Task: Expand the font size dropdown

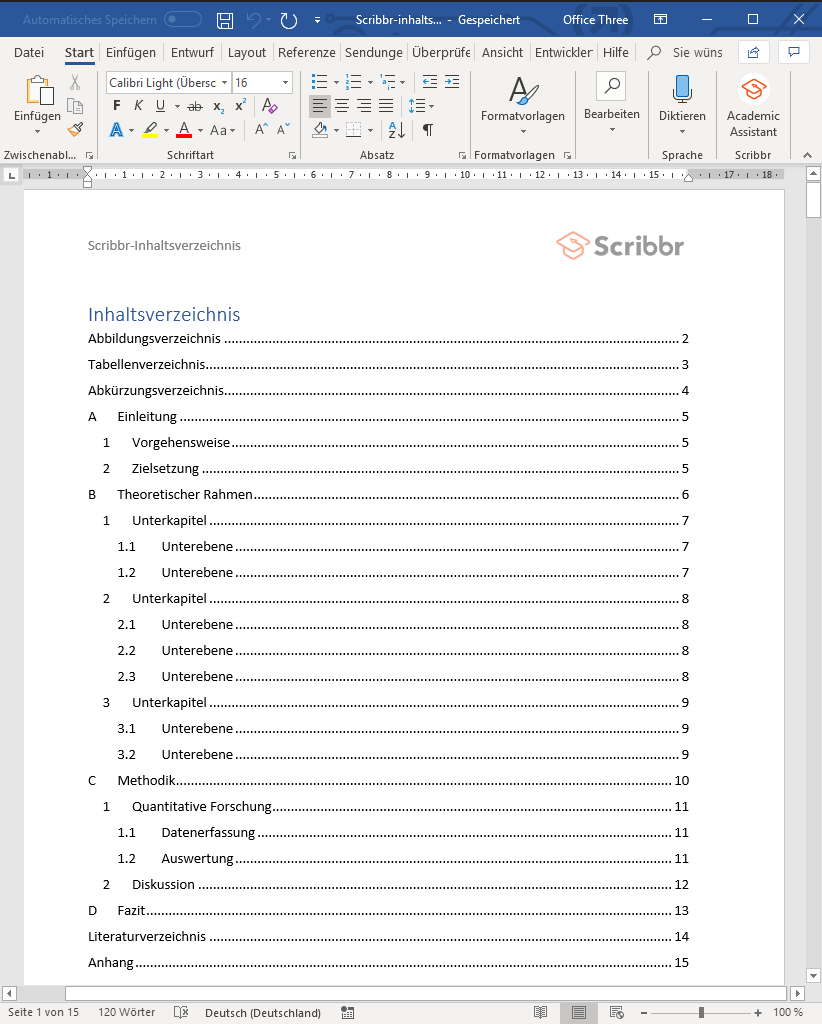Action: (286, 83)
